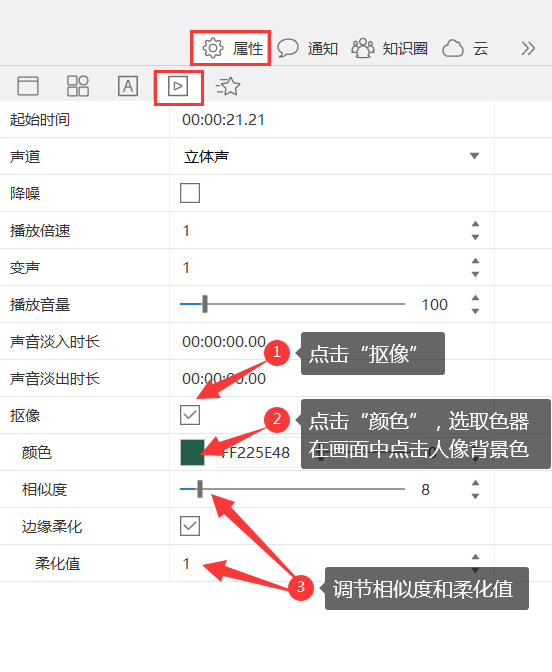The image size is (552, 672).
Task: Click the 声音淡出时长 label
Action: (55, 378)
